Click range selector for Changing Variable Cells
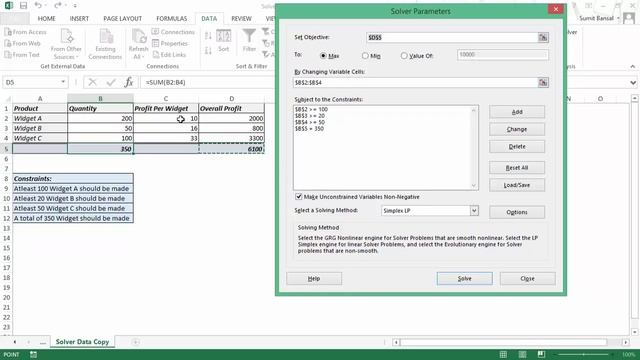 point(543,82)
